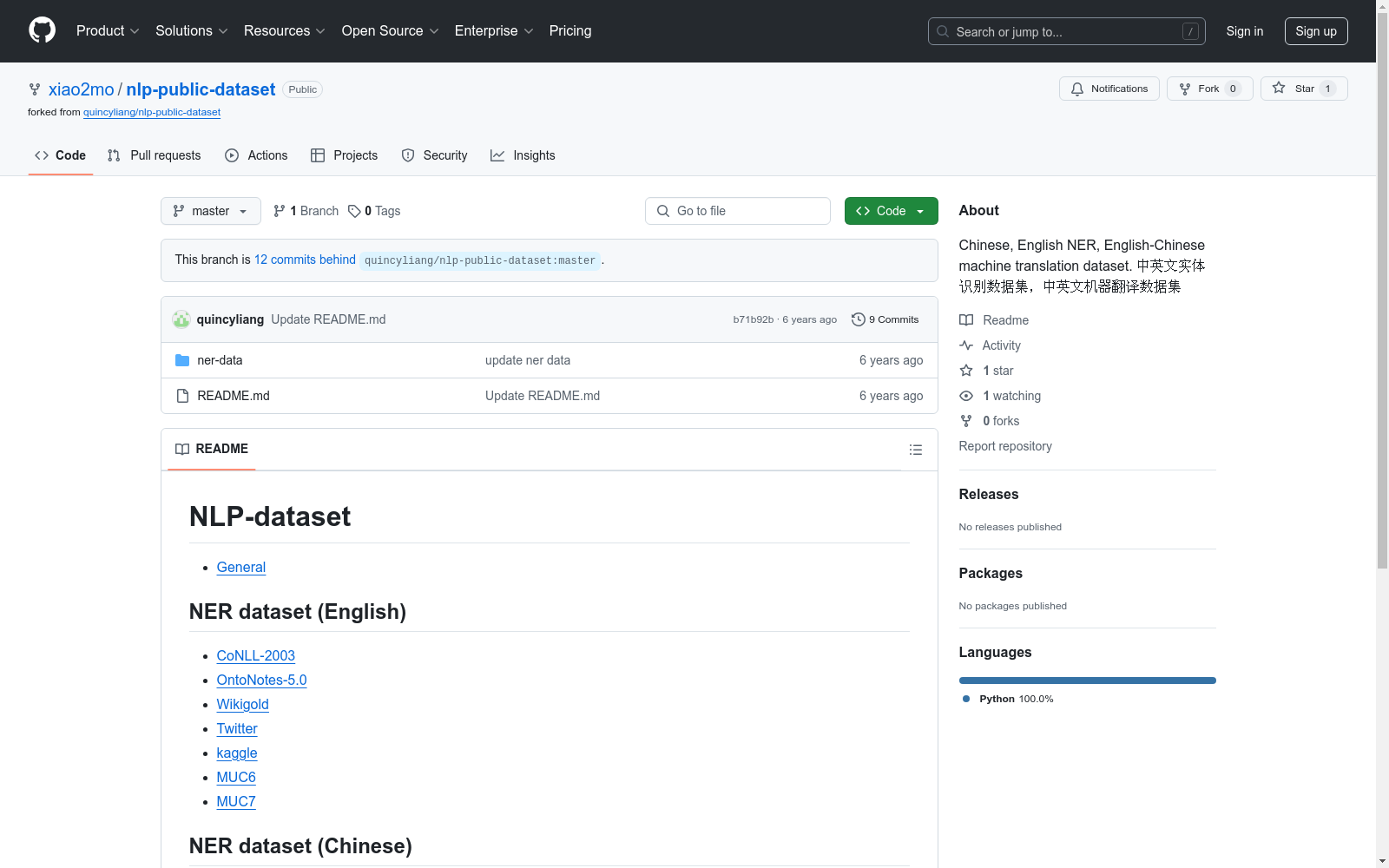Open the Packages section heading link
The image size is (1389, 868).
[991, 573]
